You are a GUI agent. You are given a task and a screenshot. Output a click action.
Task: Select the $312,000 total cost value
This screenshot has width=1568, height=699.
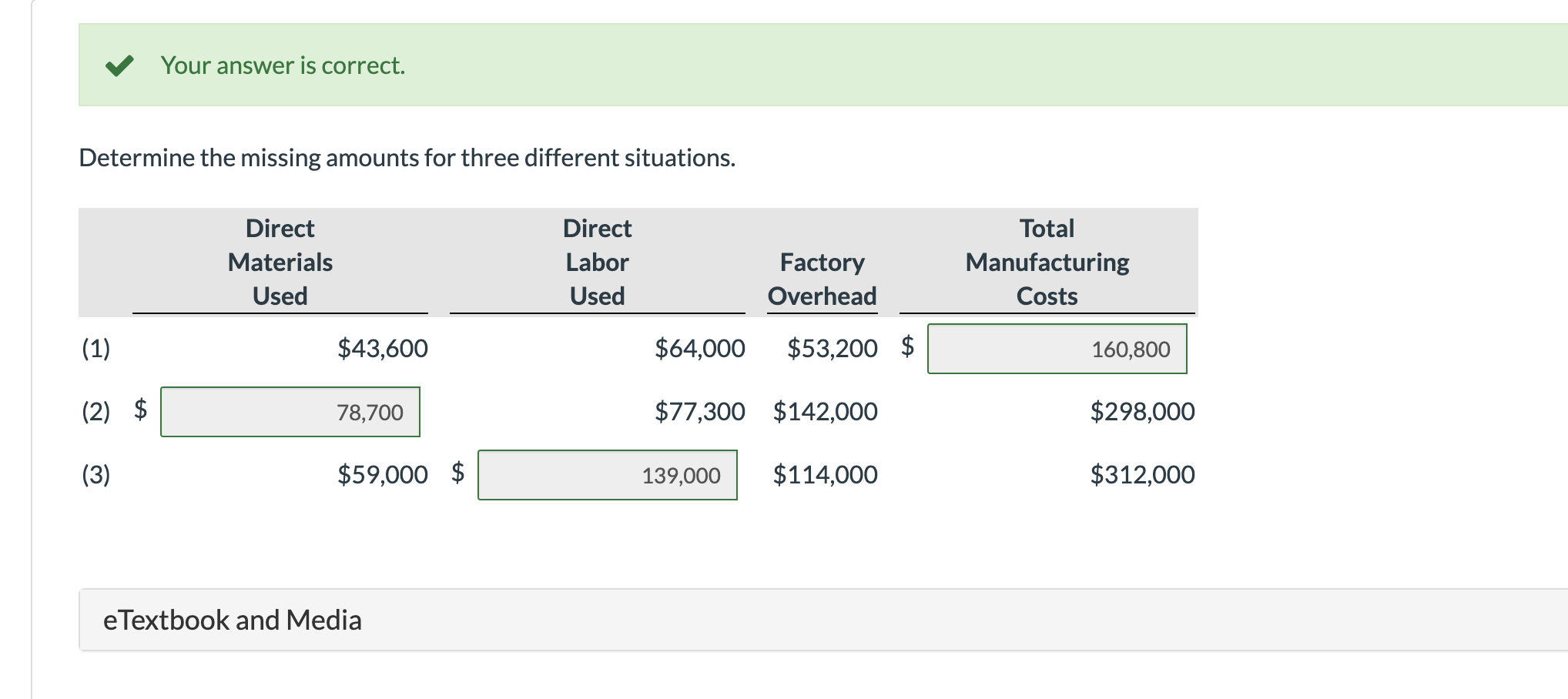1142,475
